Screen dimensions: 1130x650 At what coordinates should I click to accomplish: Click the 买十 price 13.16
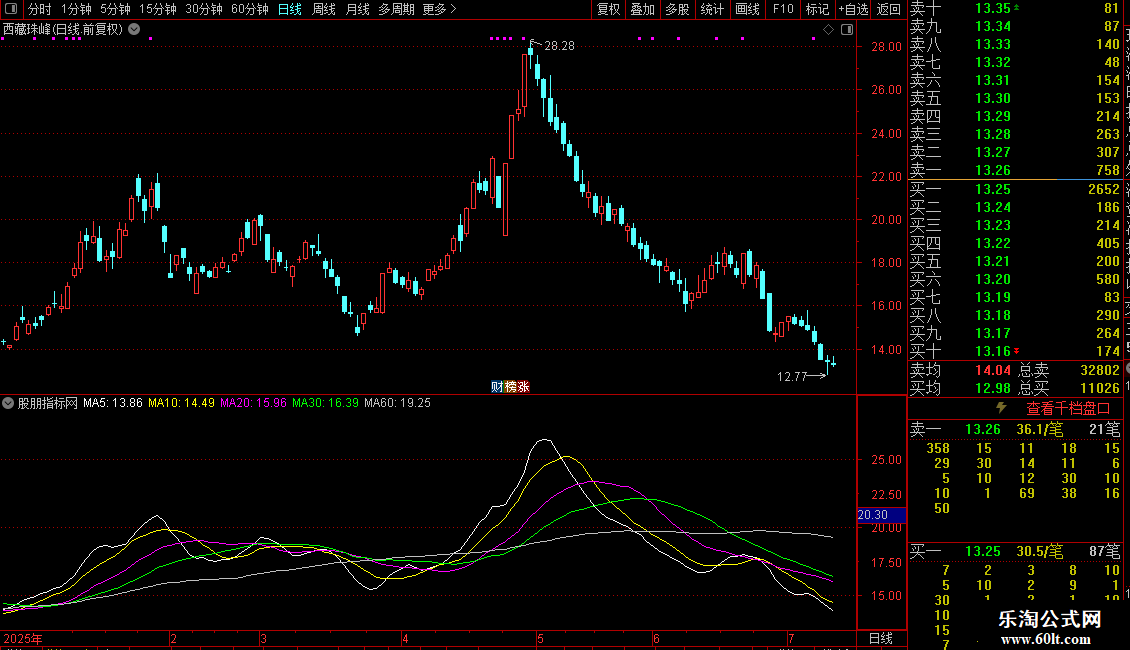click(x=992, y=351)
